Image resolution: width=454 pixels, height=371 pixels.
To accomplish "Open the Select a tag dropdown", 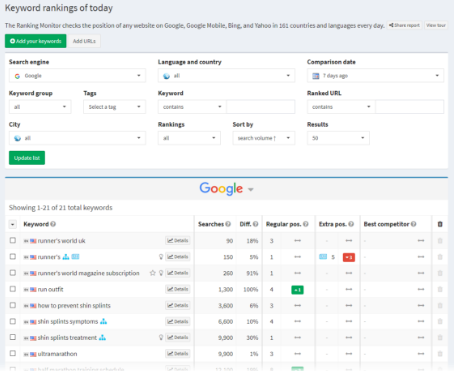I will coord(114,107).
